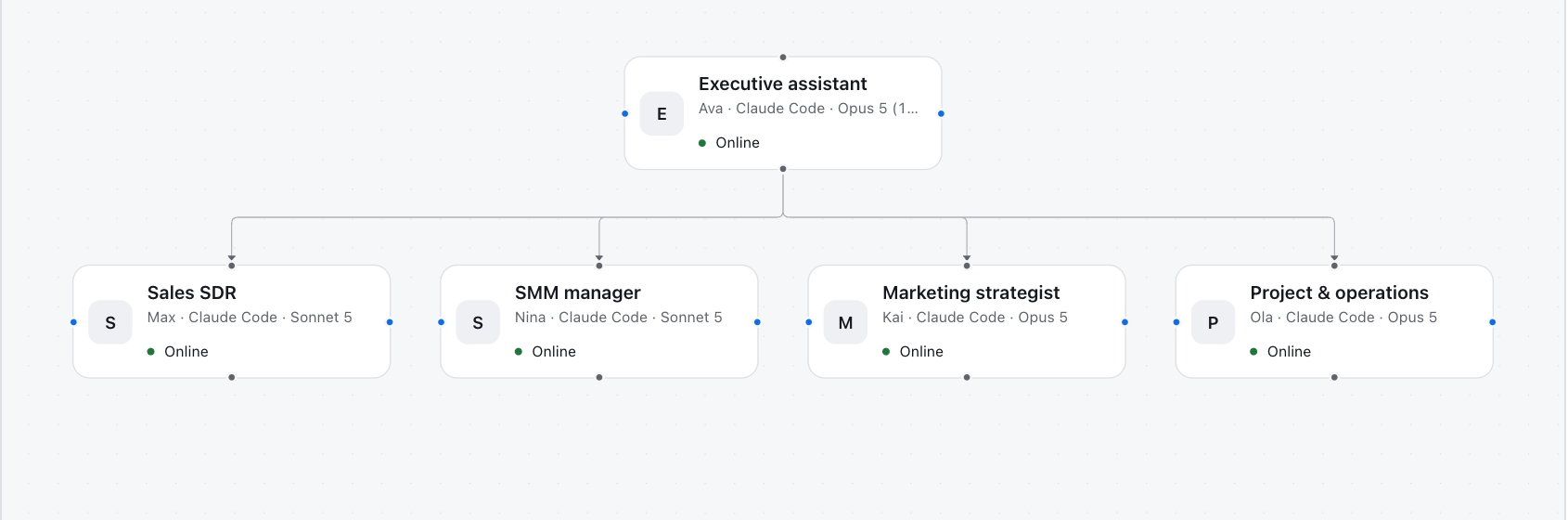Click the S avatar on SMM manager card
The image size is (1568, 520).
[x=478, y=322]
